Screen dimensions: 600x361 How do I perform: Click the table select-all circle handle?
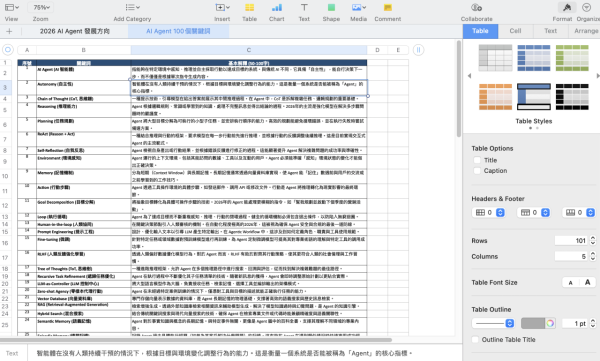(8, 50)
